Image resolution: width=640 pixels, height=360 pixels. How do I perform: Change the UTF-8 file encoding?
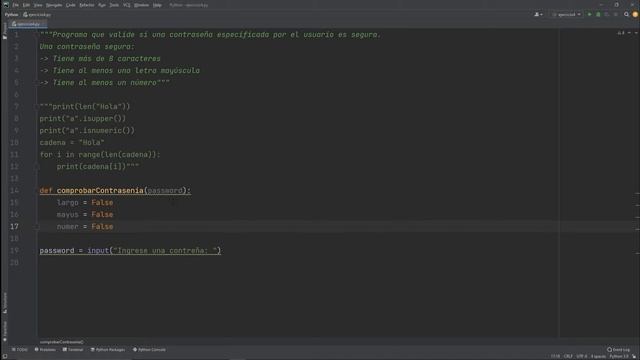[582, 357]
